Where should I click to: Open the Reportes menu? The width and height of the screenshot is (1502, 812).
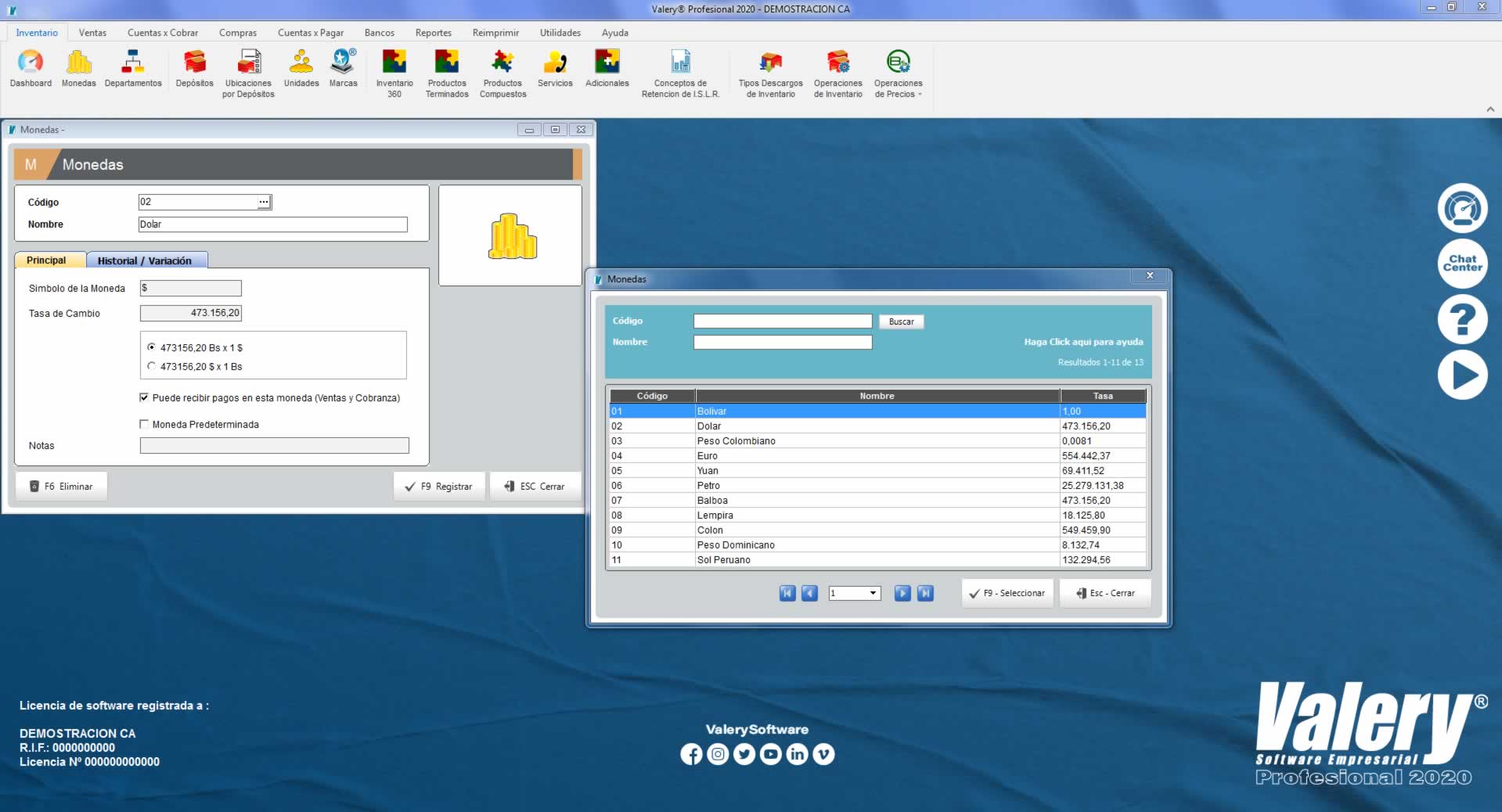click(434, 33)
